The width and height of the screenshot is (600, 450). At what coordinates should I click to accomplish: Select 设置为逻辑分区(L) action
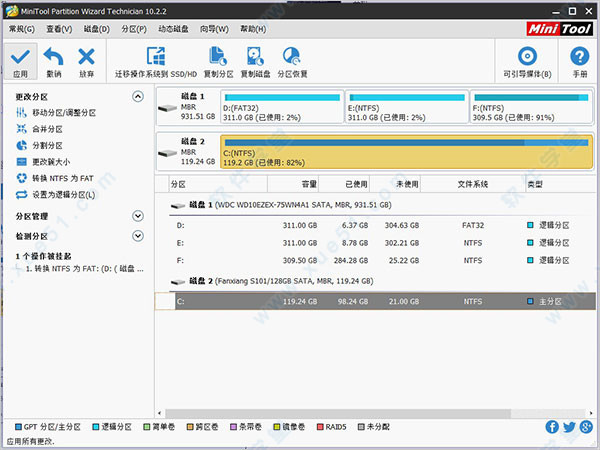click(56, 195)
